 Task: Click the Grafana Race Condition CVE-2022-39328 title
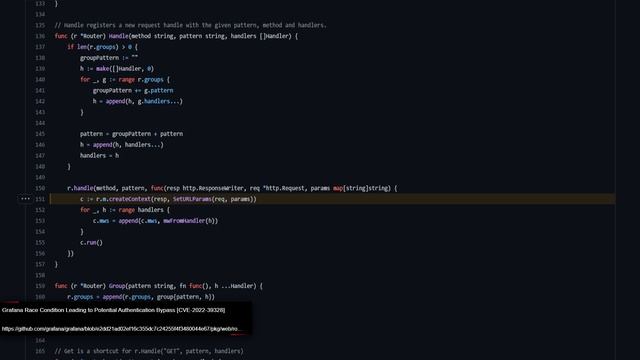click(x=113, y=310)
